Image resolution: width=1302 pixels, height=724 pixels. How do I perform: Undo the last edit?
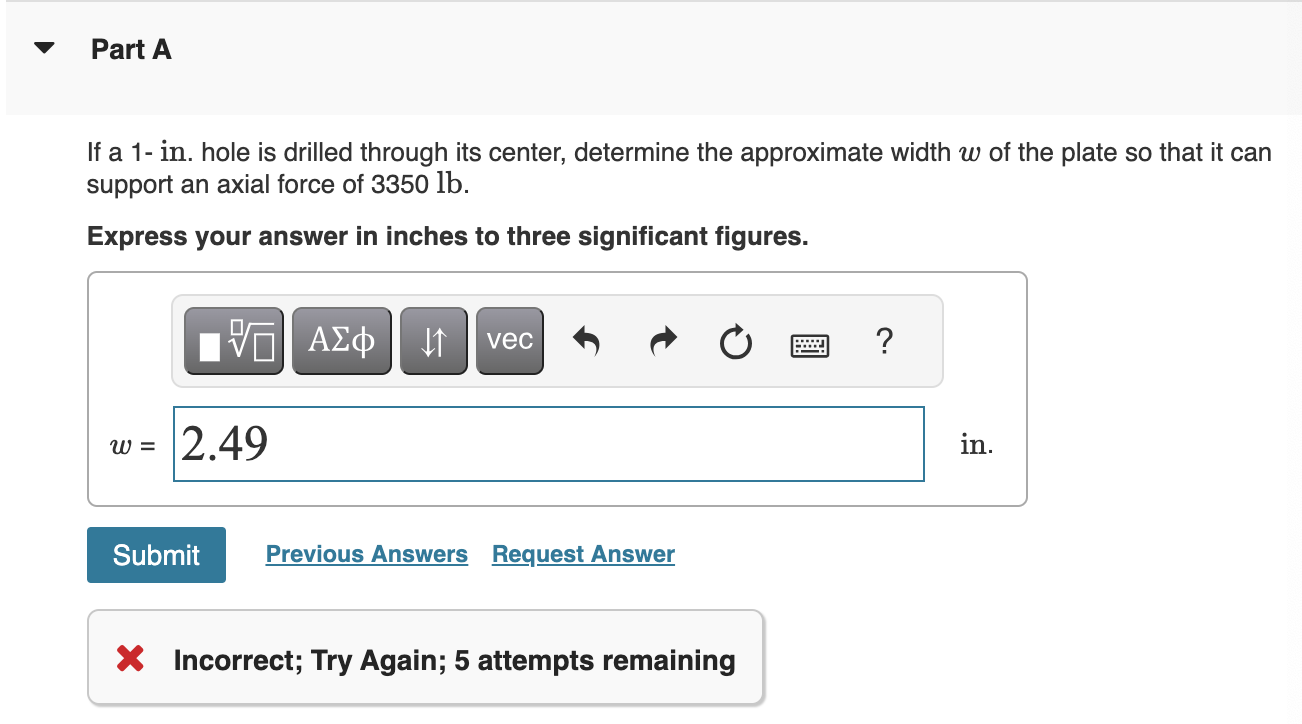[586, 342]
